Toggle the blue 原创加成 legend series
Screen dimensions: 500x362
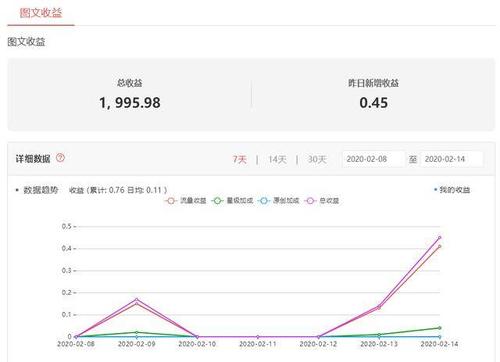coord(279,201)
